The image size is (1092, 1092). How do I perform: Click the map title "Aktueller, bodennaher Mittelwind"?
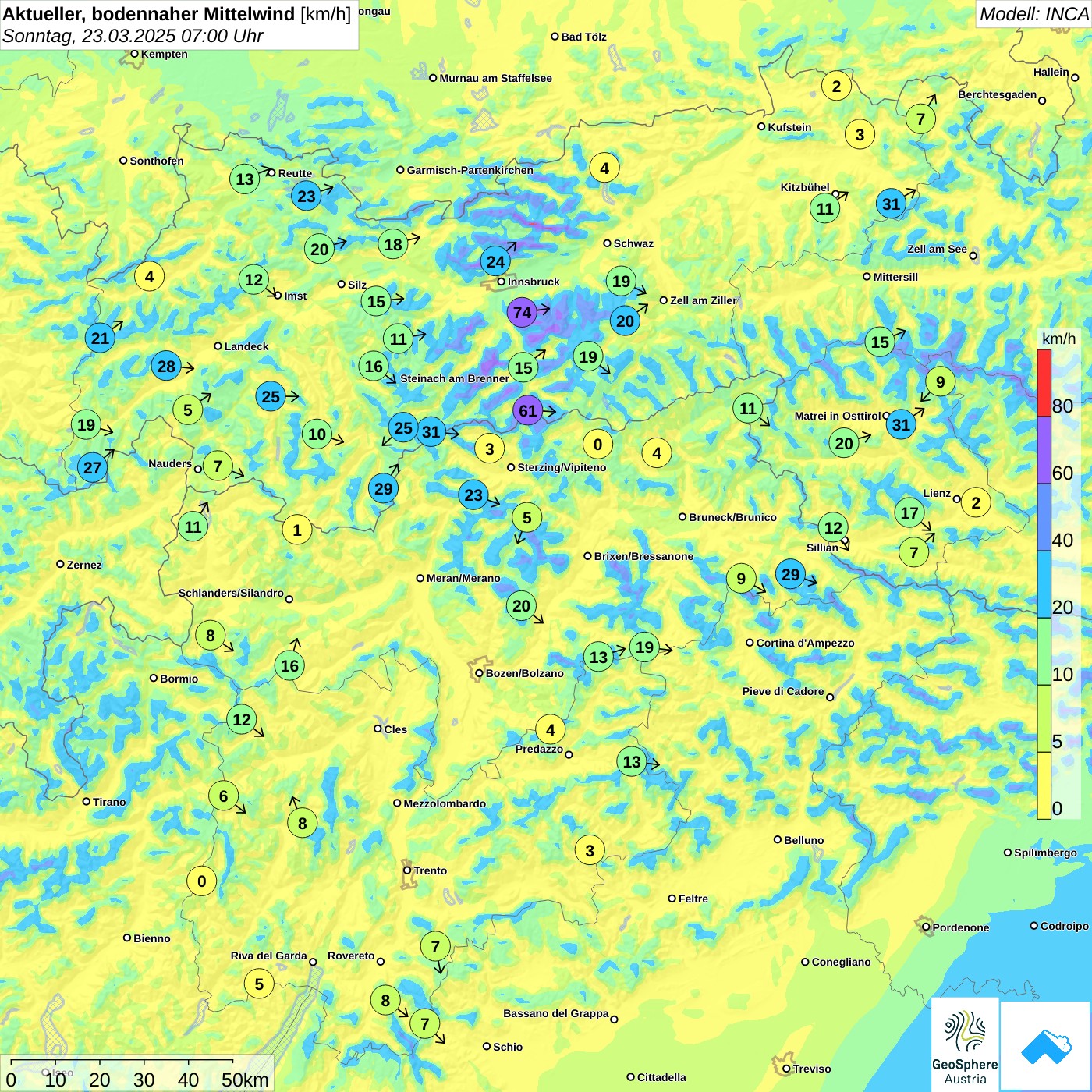tap(149, 14)
